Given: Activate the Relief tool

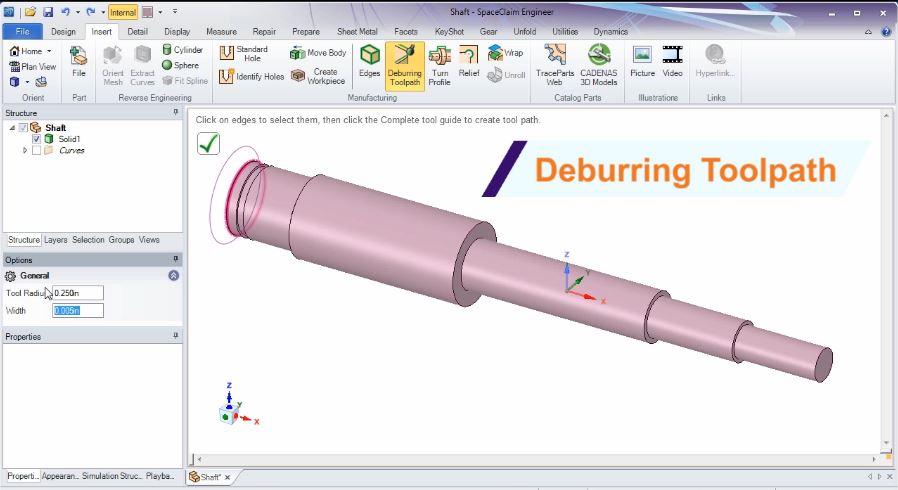Looking at the screenshot, I should point(468,61).
